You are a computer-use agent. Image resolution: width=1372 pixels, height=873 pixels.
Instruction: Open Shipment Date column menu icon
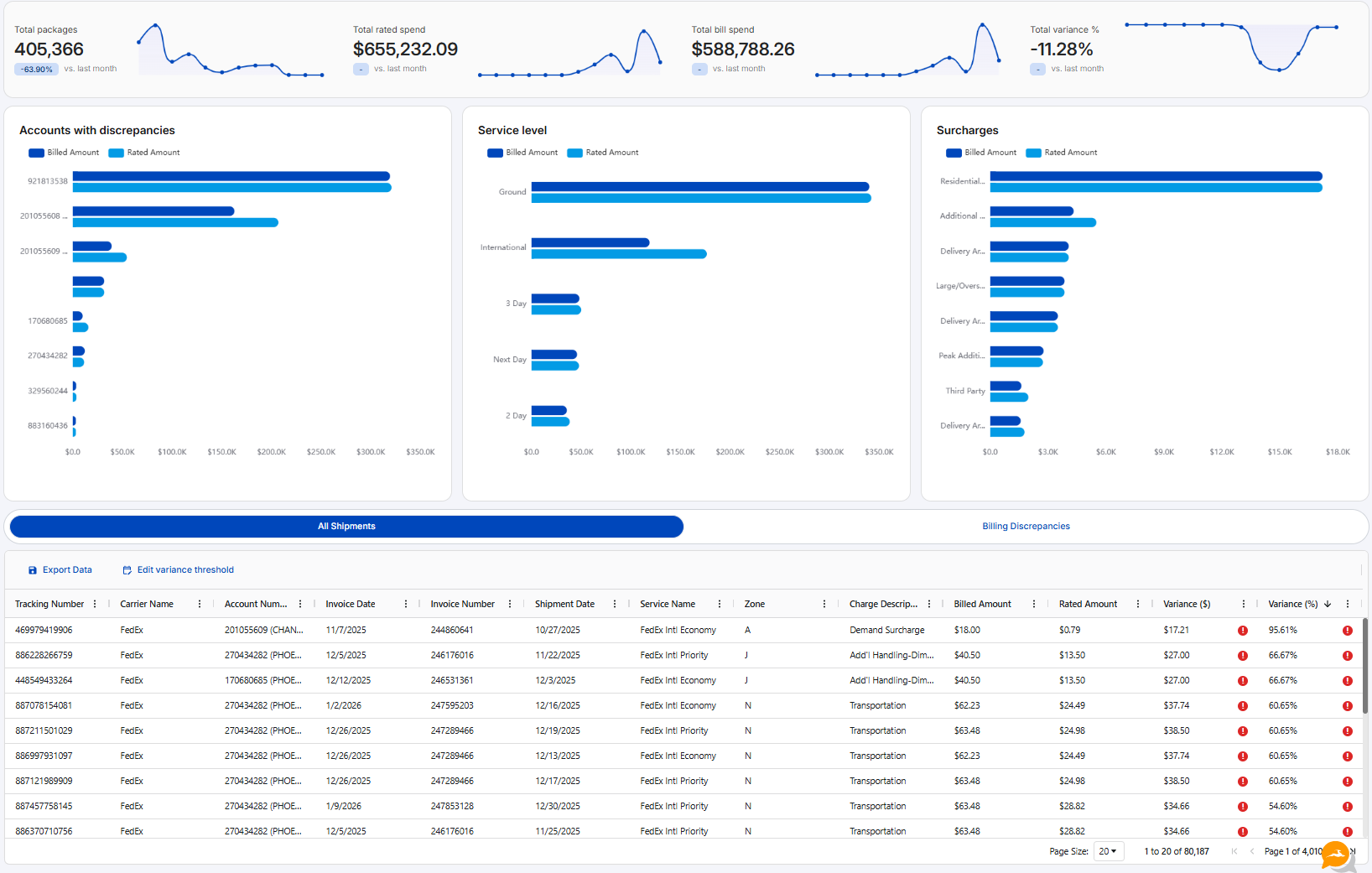click(x=615, y=604)
